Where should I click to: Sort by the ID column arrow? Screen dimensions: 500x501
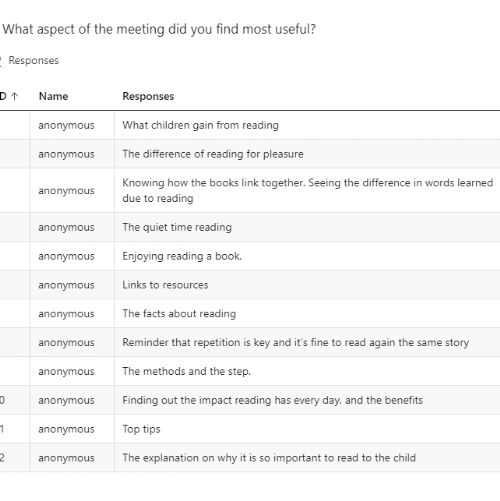click(14, 97)
